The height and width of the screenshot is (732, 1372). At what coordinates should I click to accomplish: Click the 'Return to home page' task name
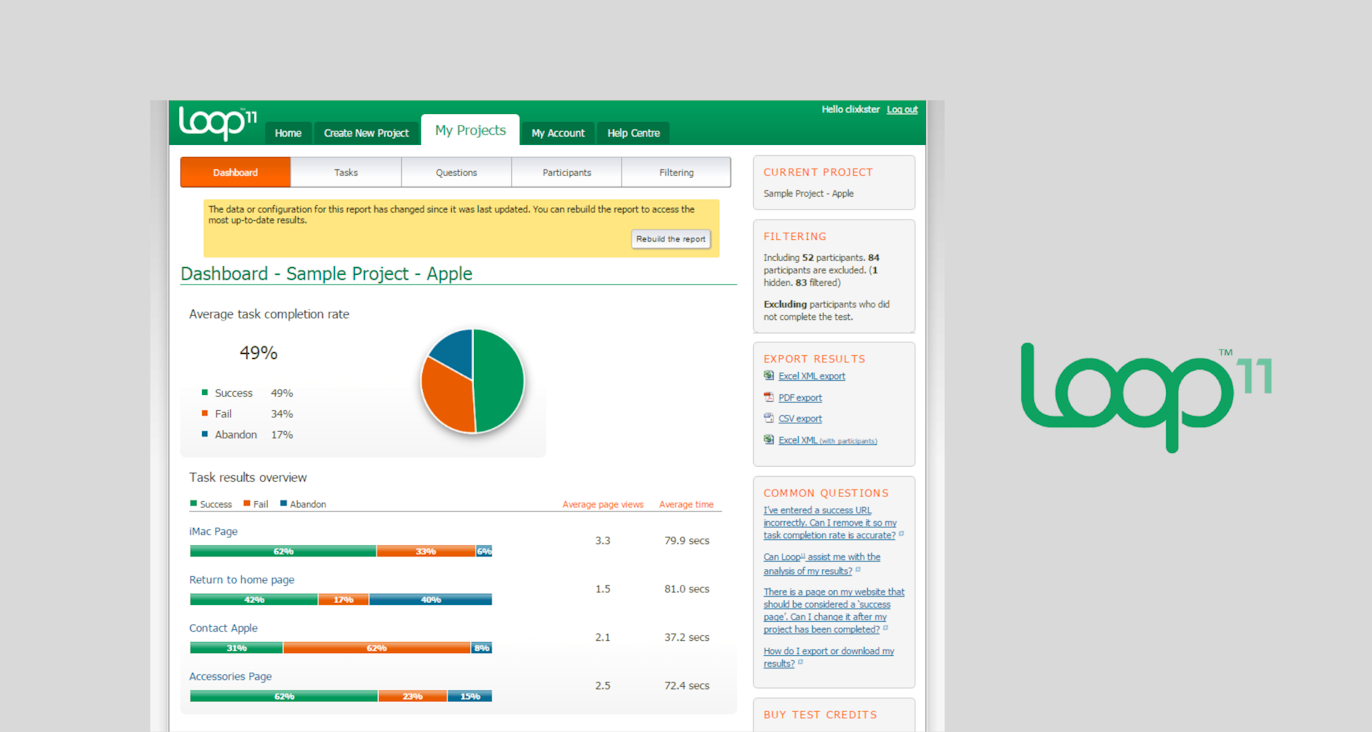click(241, 579)
